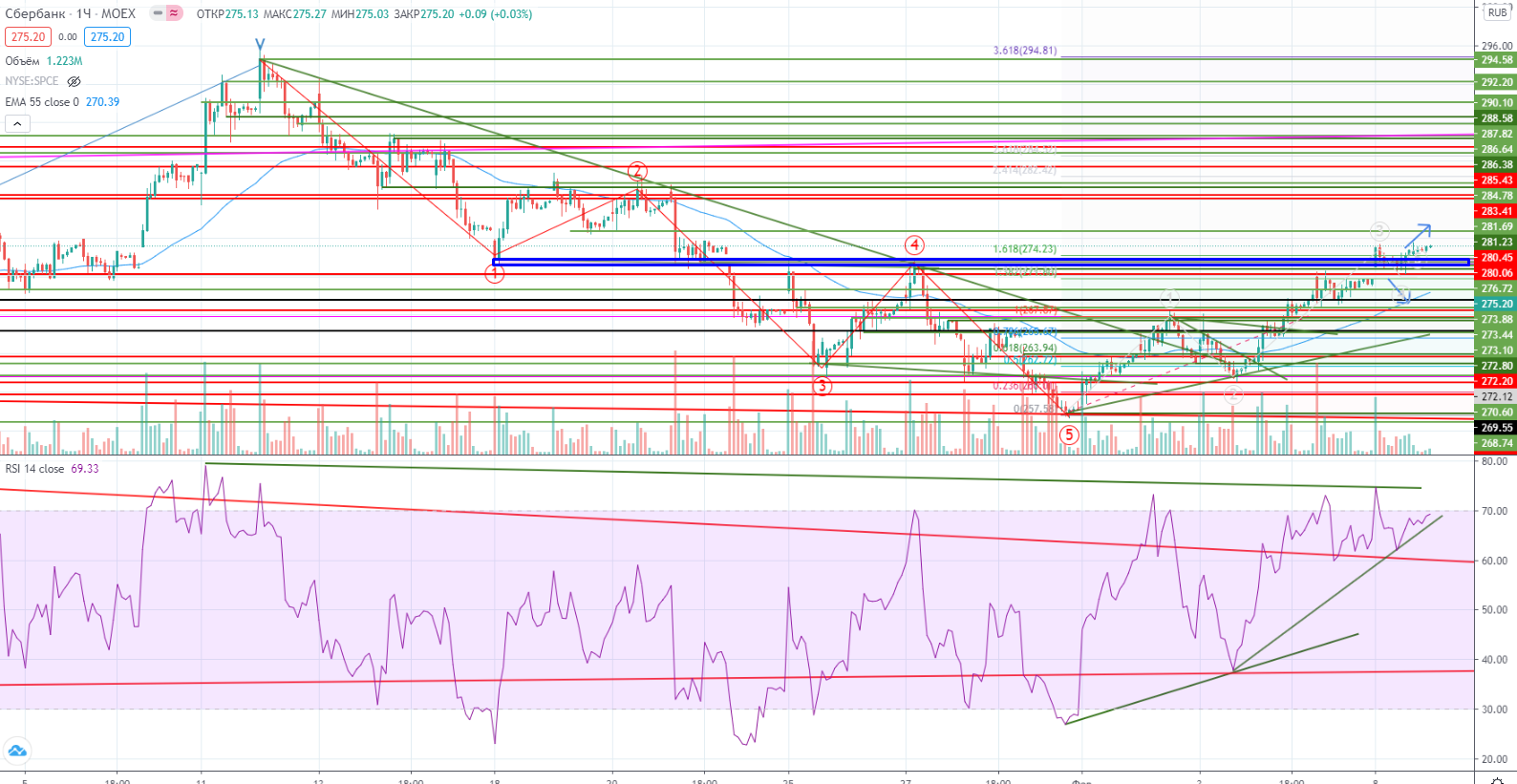Click the pink approximate-data indicator icon
This screenshot has width=1517, height=784.
(x=174, y=13)
